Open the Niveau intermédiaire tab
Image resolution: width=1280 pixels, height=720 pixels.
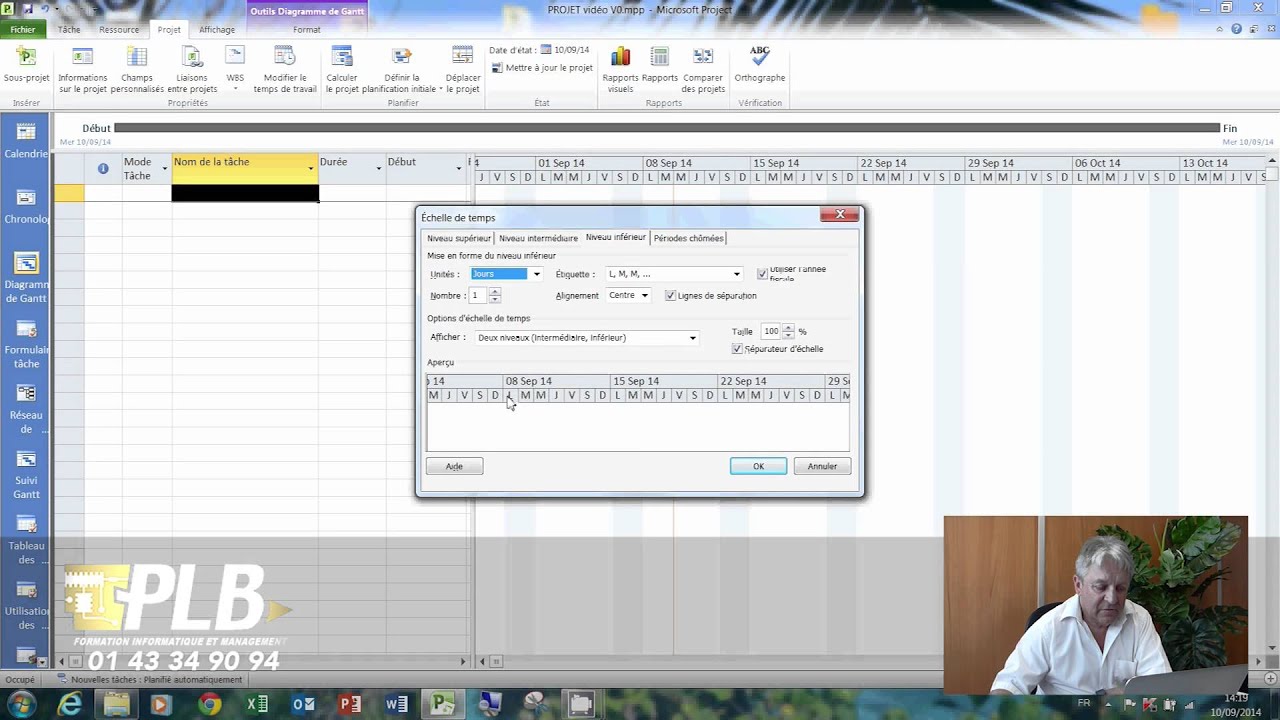point(538,238)
